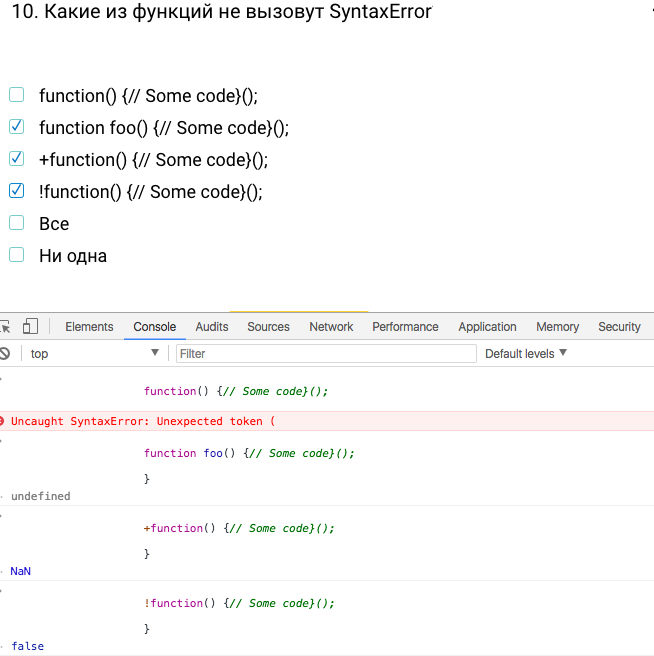Open the Sources tab
The height and width of the screenshot is (656, 654).
pyautogui.click(x=268, y=327)
